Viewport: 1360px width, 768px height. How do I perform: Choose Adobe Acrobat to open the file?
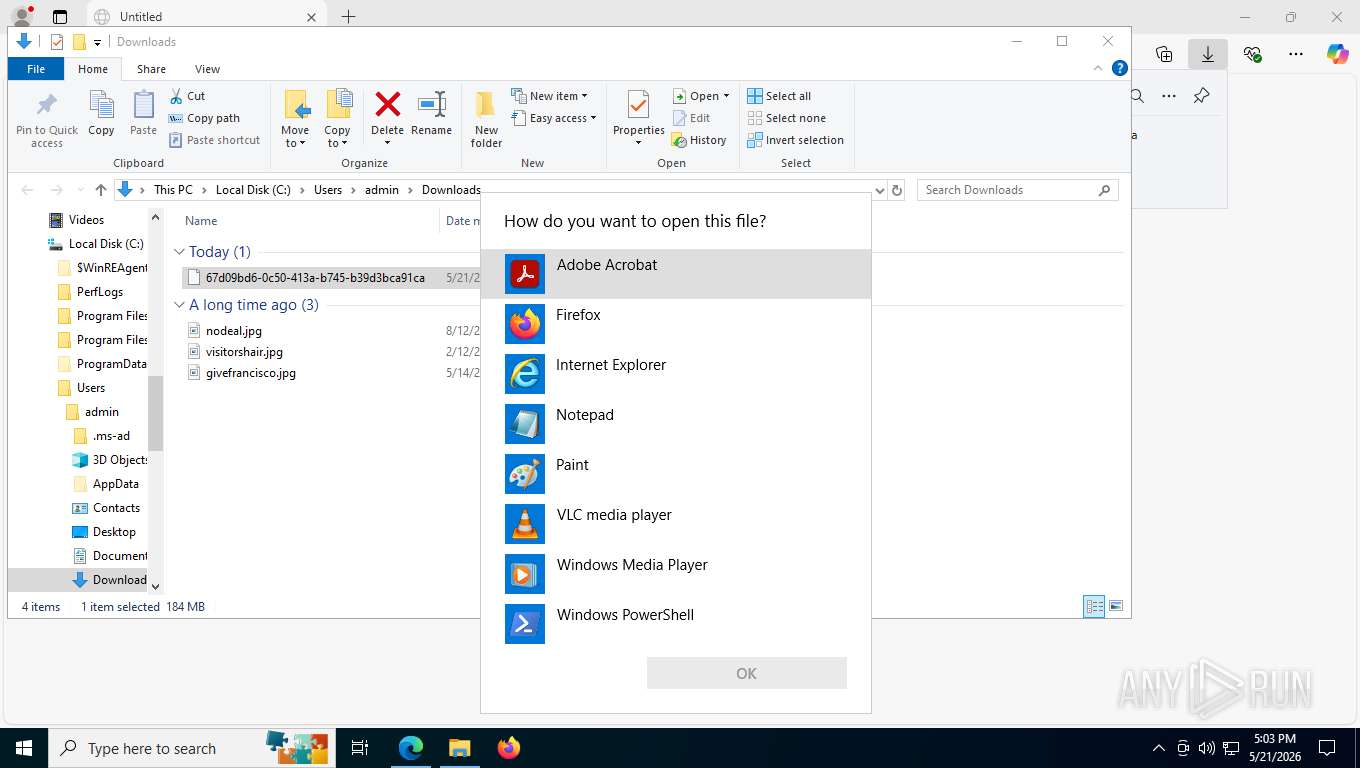(x=675, y=273)
